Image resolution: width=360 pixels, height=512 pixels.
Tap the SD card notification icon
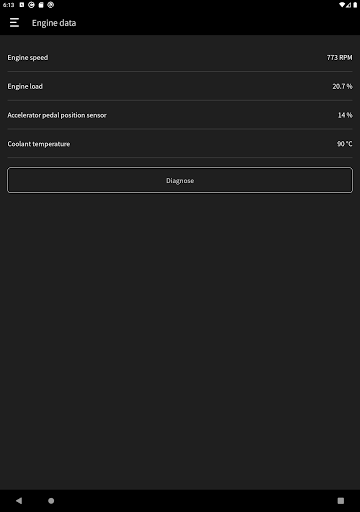(41, 5)
